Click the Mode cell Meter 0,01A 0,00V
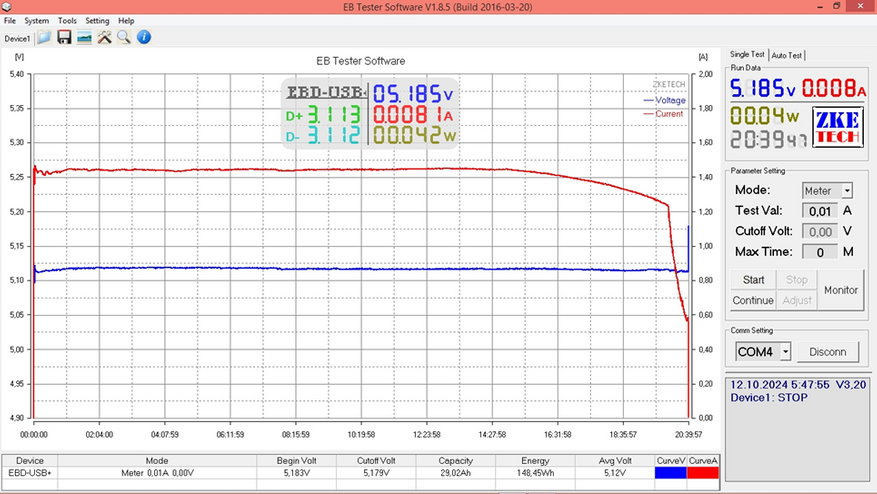877x494 pixels. [x=157, y=473]
